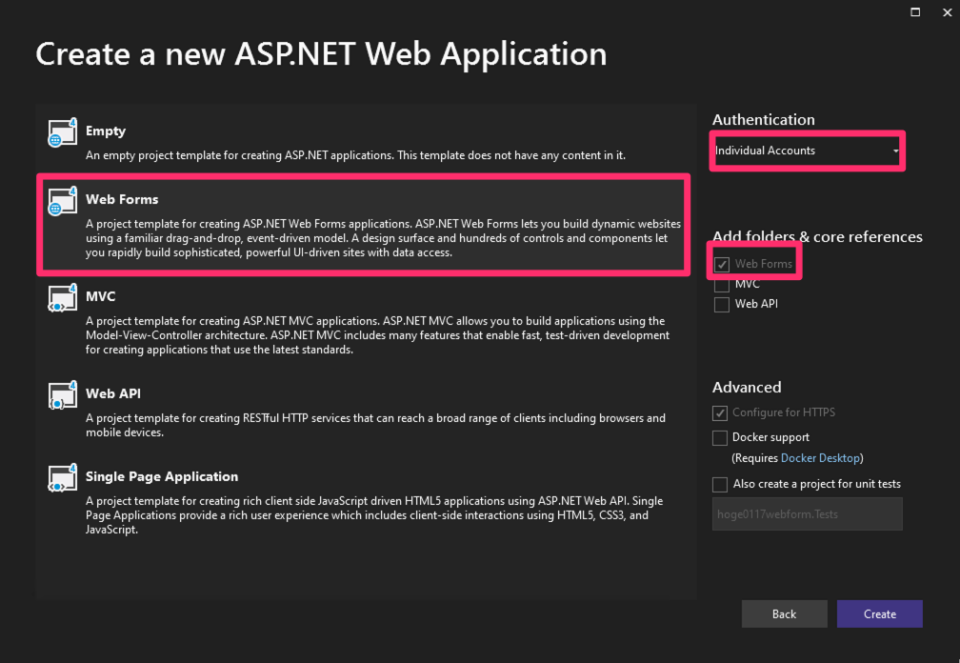Close the dialog window
This screenshot has width=960, height=663.
click(947, 12)
